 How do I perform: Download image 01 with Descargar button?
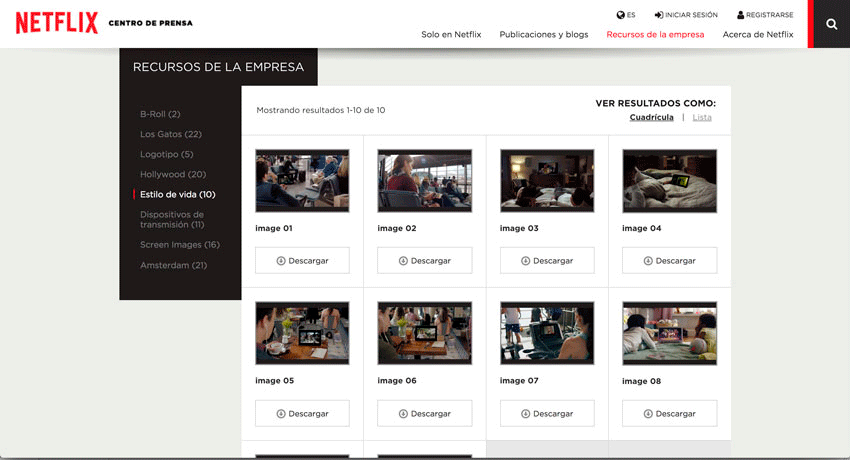point(302,261)
